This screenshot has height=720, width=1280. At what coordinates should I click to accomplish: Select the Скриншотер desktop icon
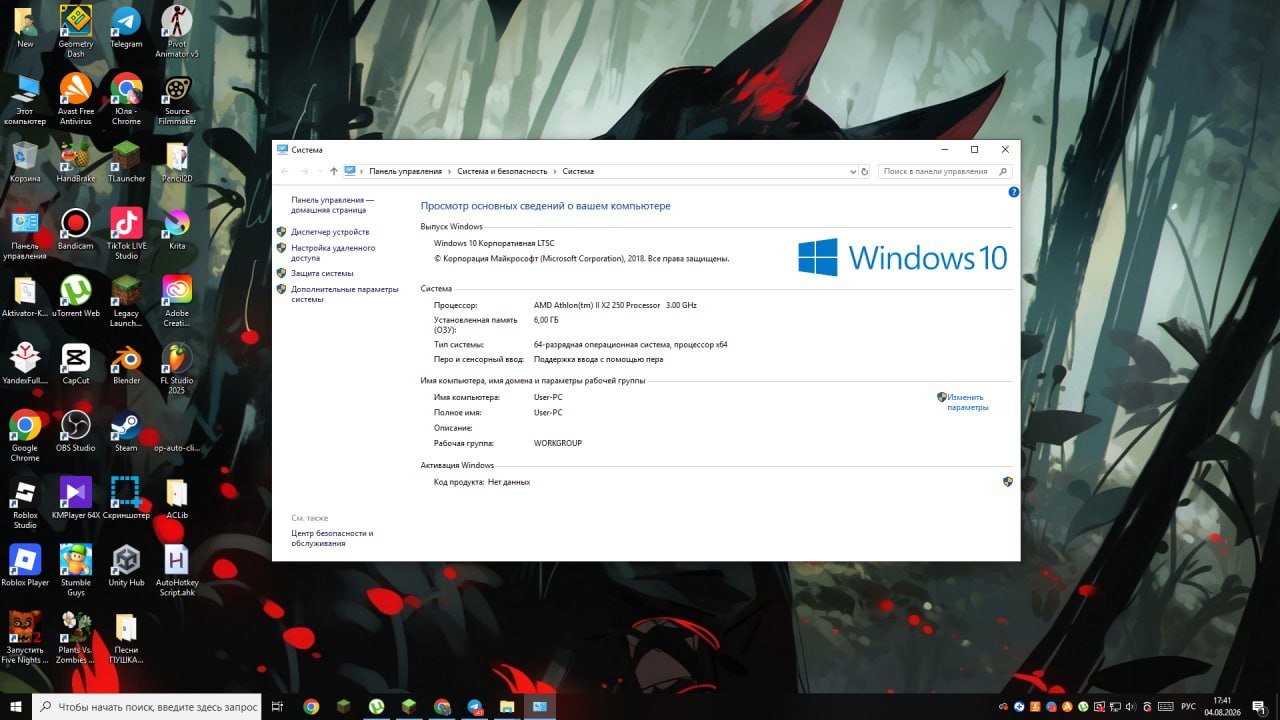(x=126, y=497)
